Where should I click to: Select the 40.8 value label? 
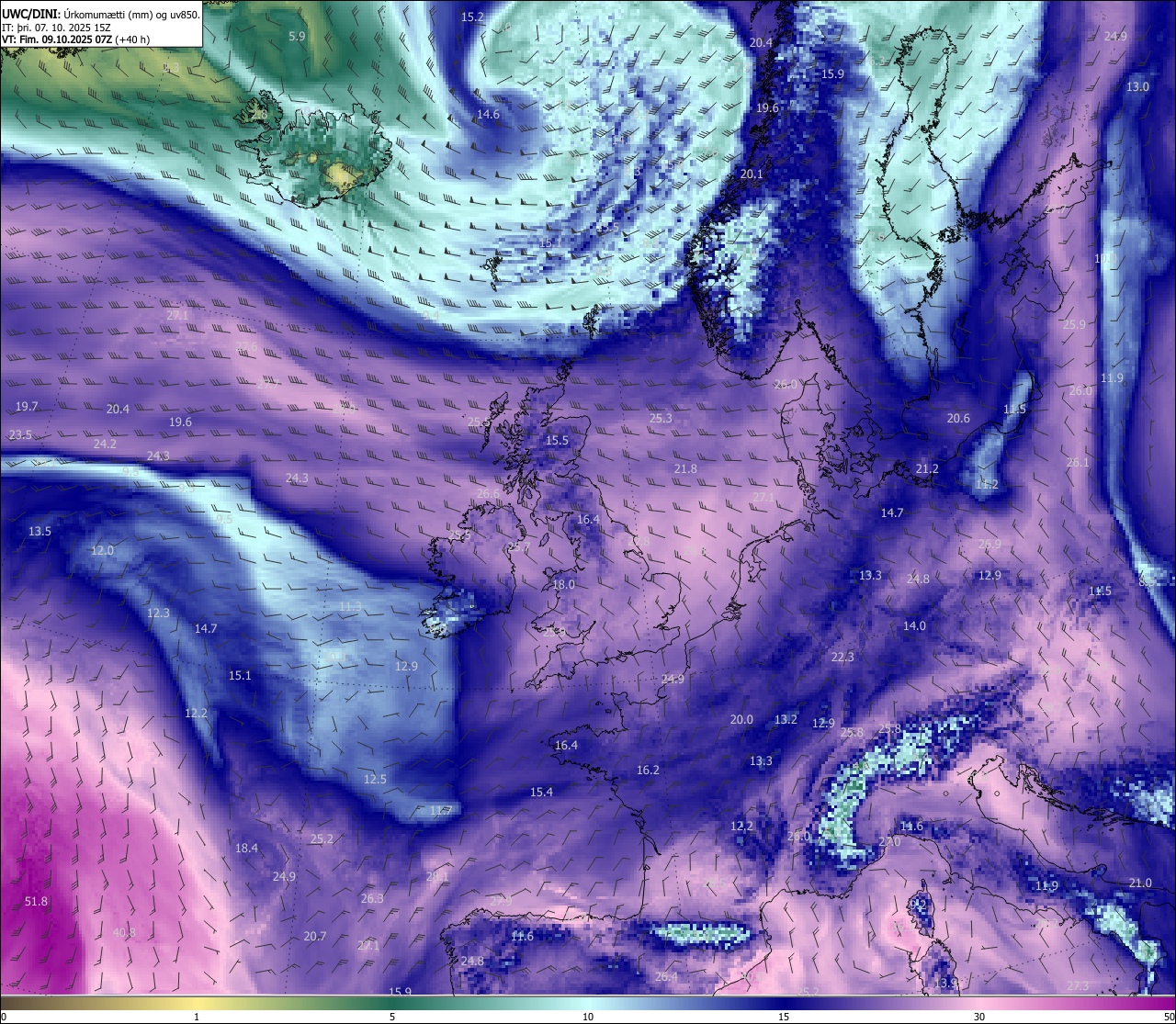(x=124, y=933)
